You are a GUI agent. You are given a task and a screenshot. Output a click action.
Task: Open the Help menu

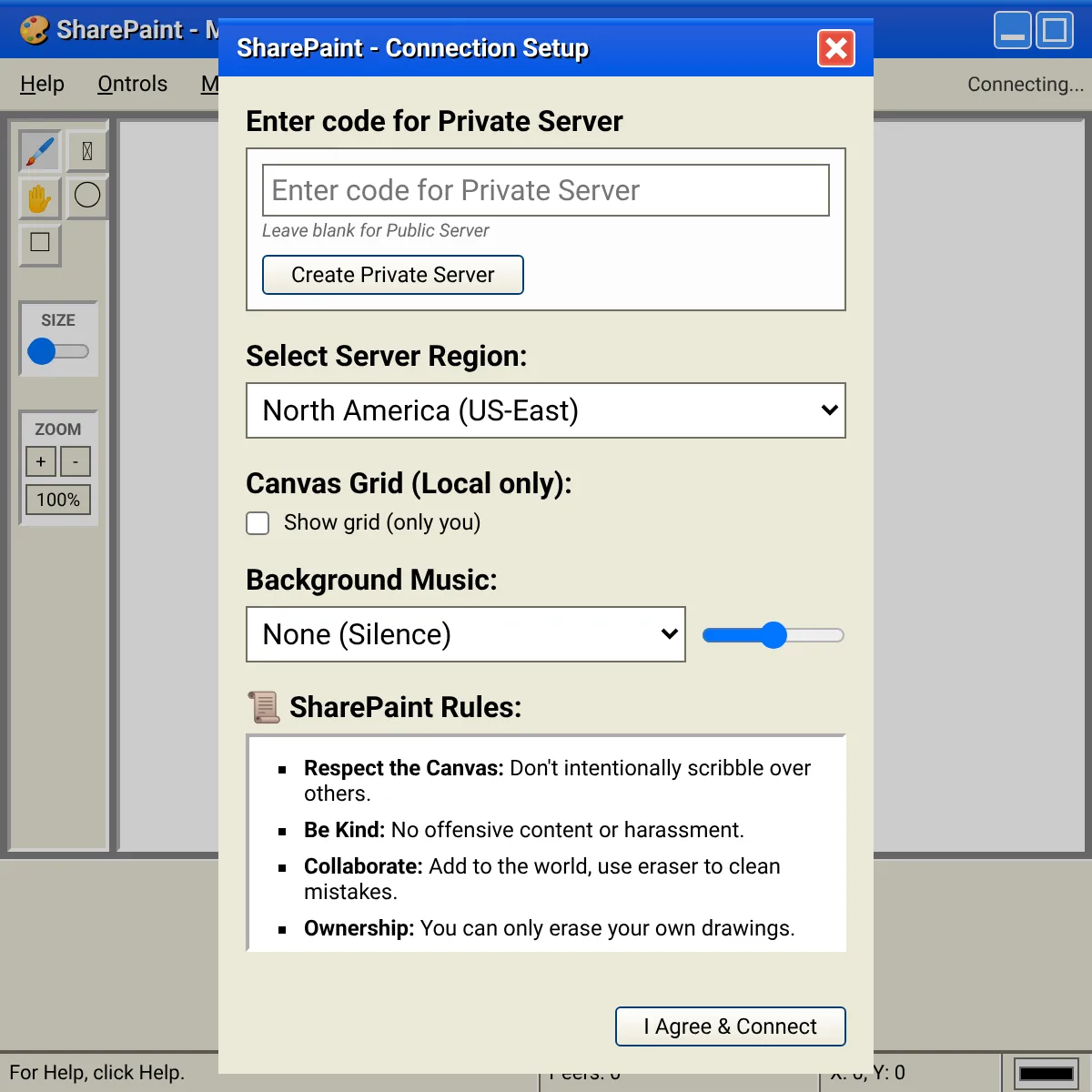[x=42, y=84]
